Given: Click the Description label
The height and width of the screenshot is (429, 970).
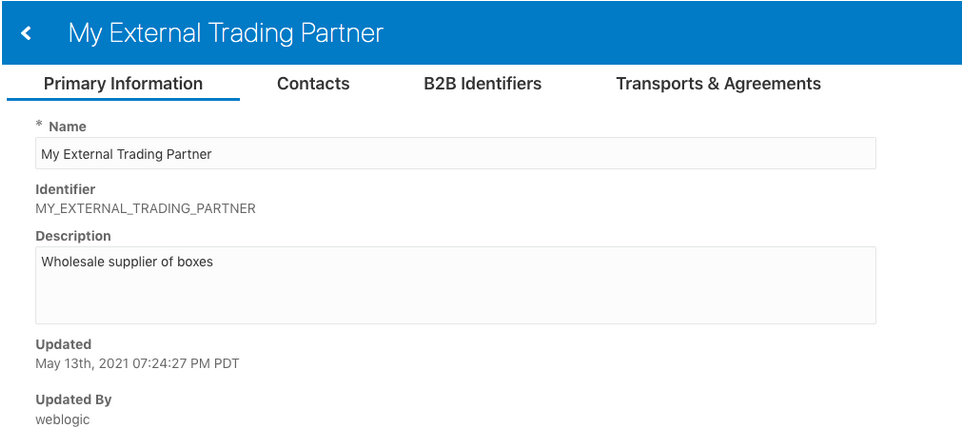Looking at the screenshot, I should [x=73, y=236].
